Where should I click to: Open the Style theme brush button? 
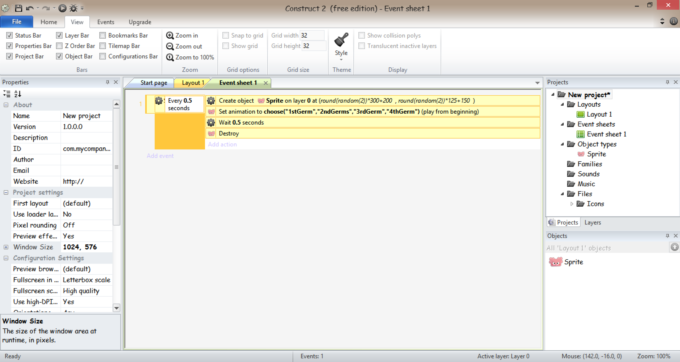tap(341, 45)
